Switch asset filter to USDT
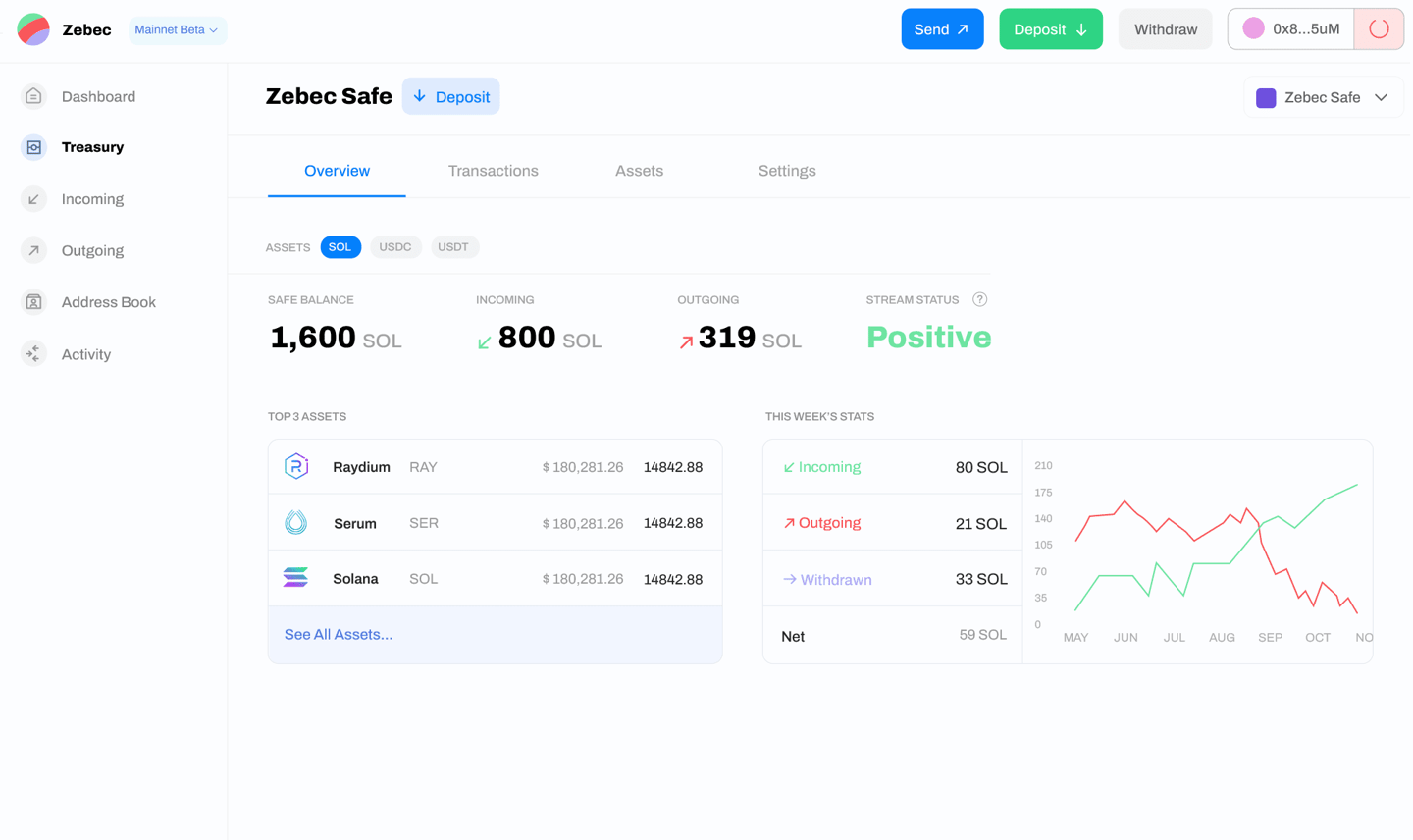 click(453, 247)
